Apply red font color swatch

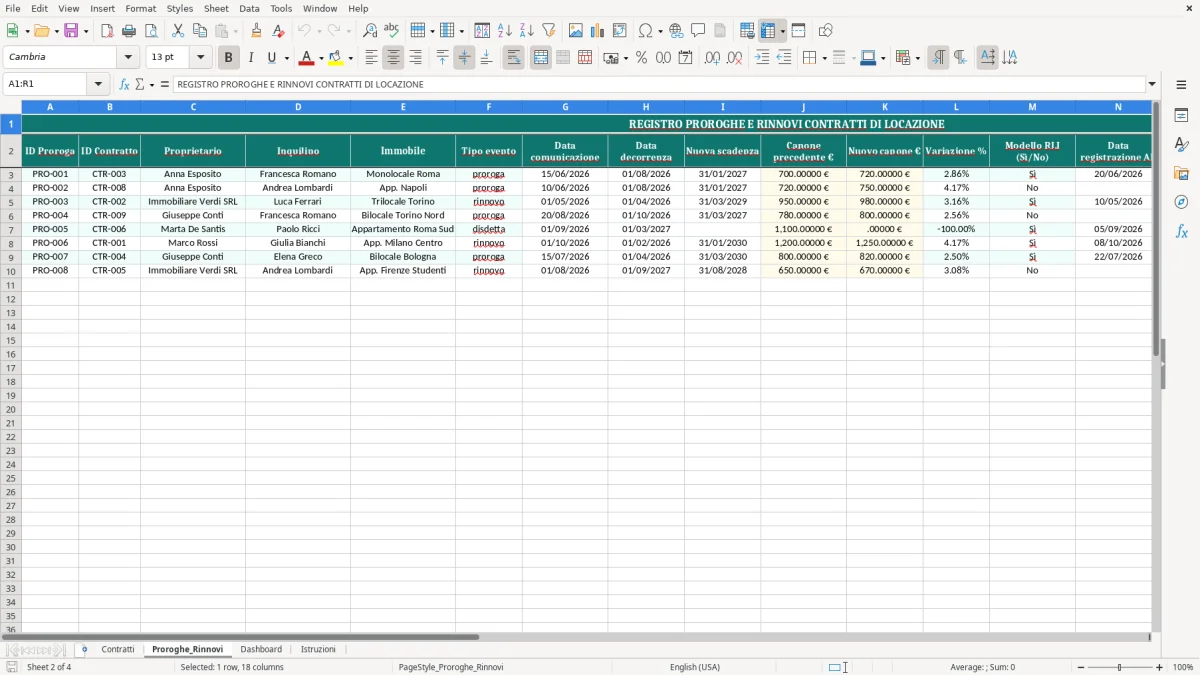click(308, 58)
